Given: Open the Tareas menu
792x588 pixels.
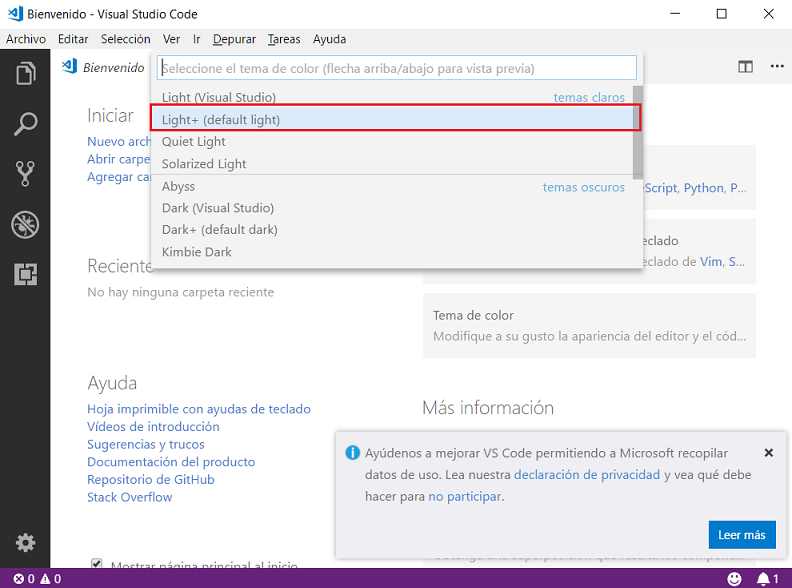Looking at the screenshot, I should 284,39.
